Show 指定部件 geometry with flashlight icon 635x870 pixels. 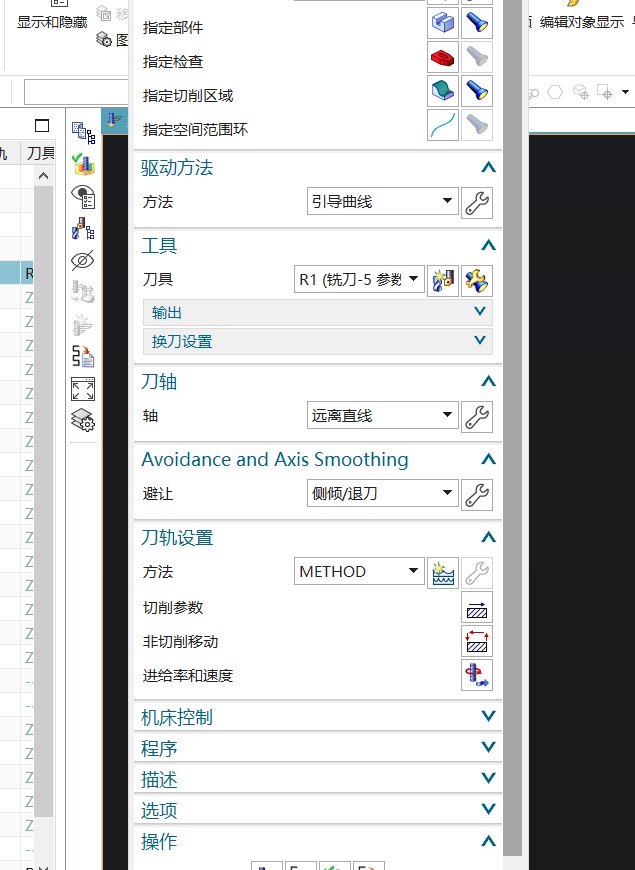click(477, 23)
